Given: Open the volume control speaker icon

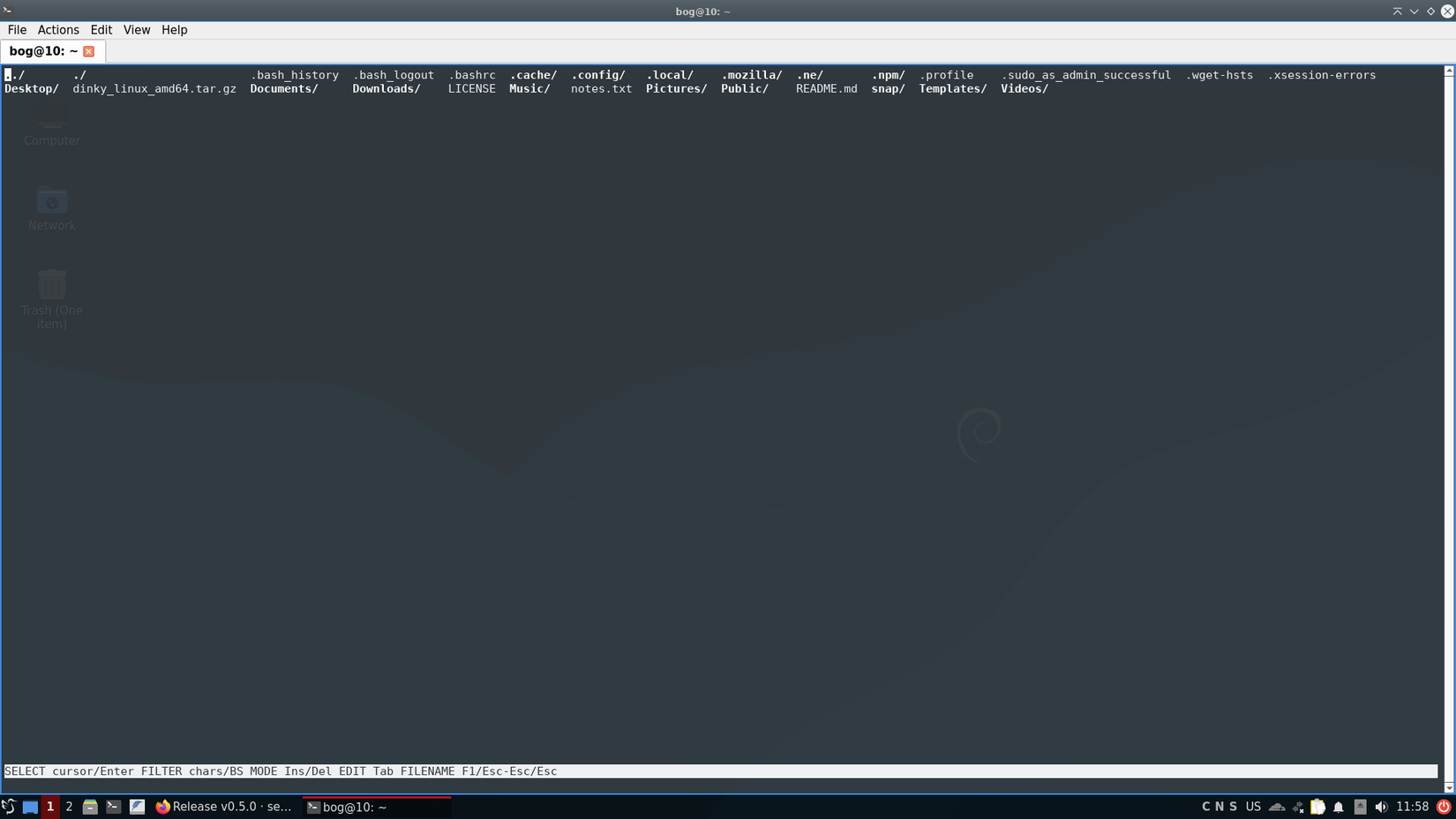Looking at the screenshot, I should [1381, 807].
